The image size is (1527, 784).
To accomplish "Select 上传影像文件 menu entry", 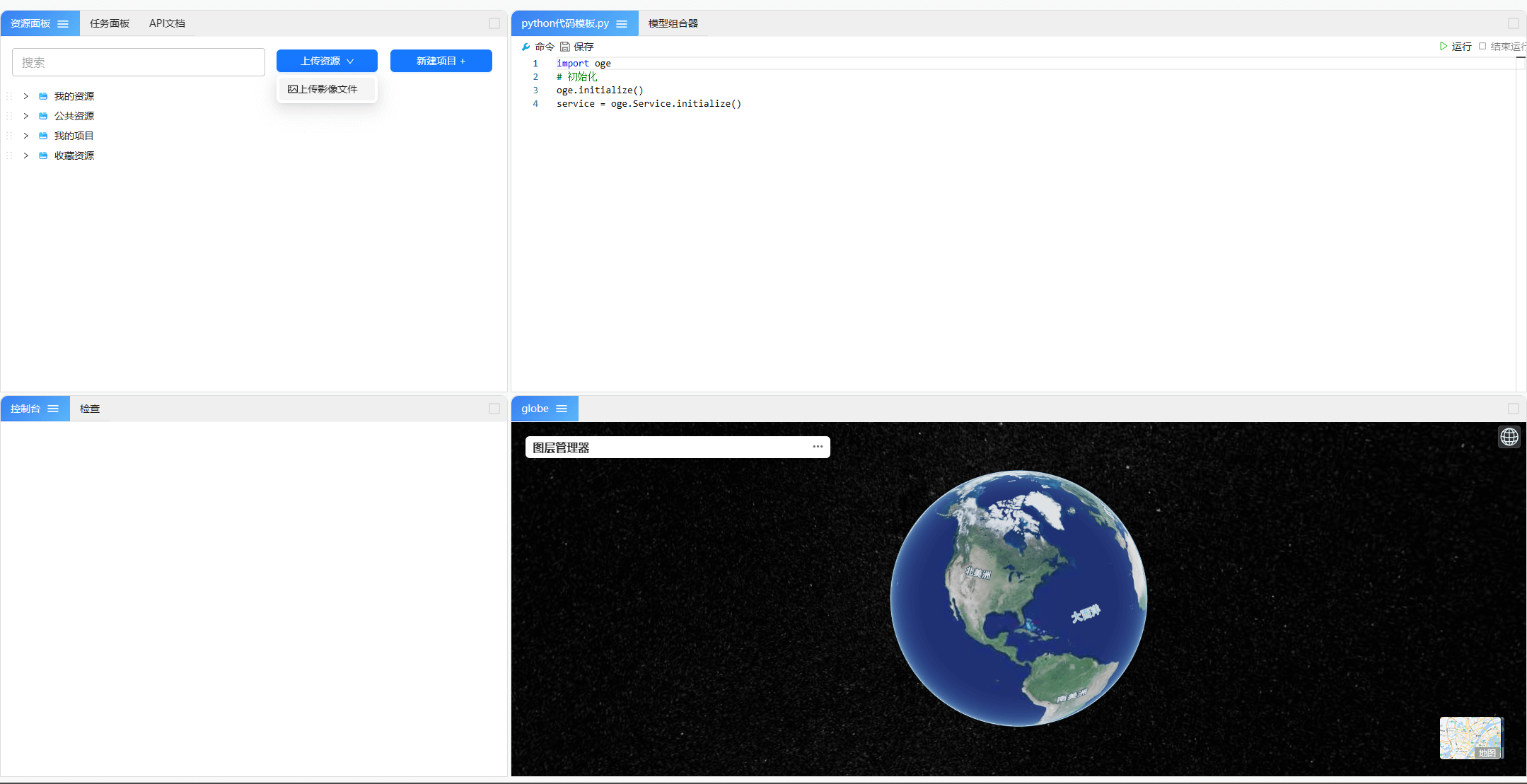I will 323,89.
